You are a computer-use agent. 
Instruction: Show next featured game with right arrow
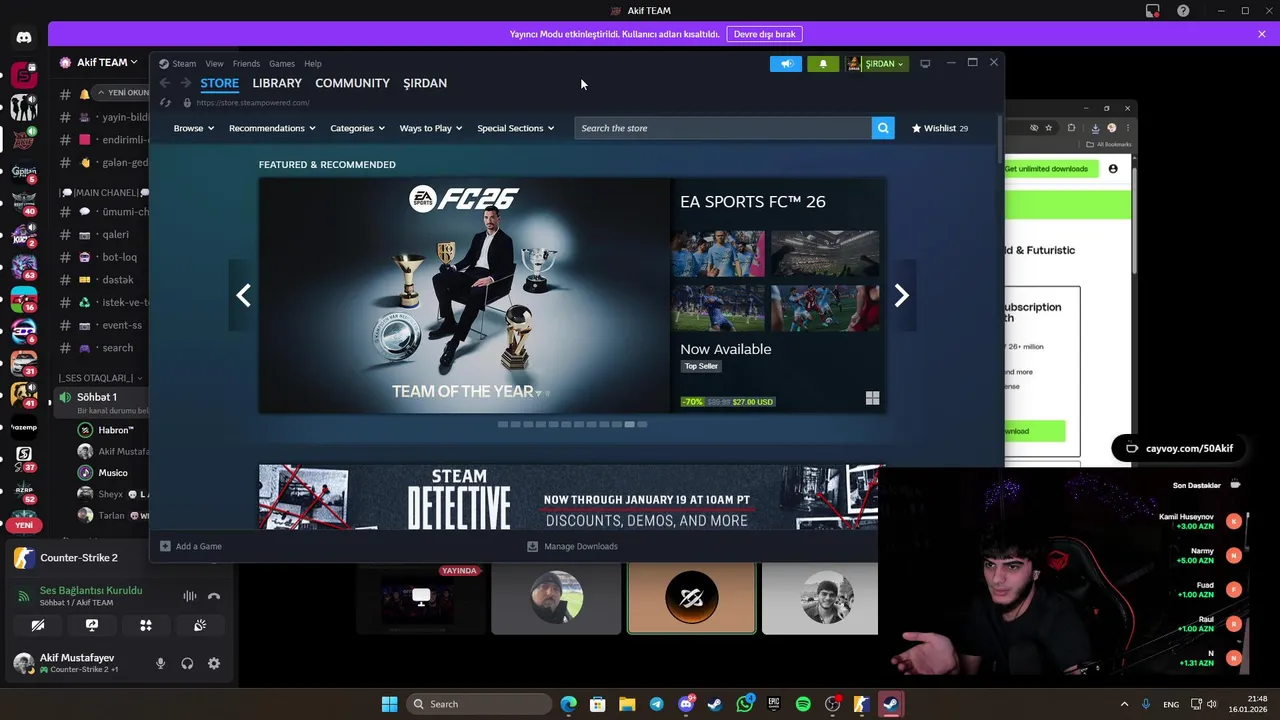pos(901,295)
